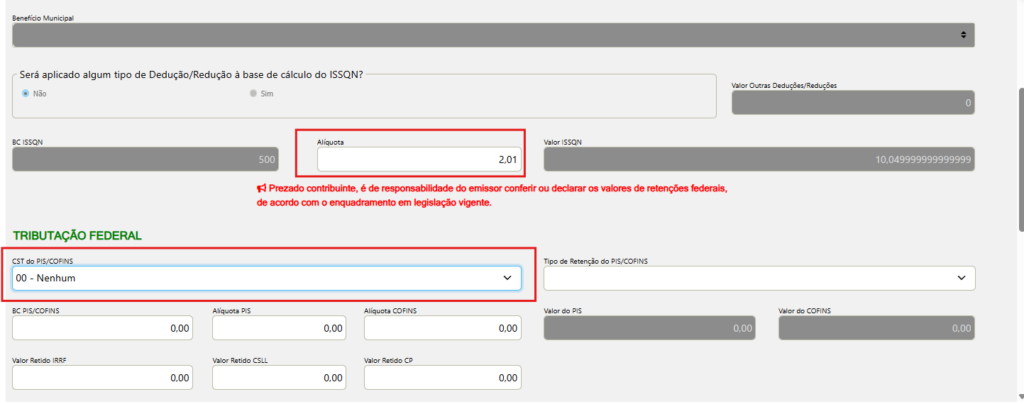Viewport: 1024px width, 404px height.
Task: Click the Valor ISSQN field
Action: [x=759, y=159]
